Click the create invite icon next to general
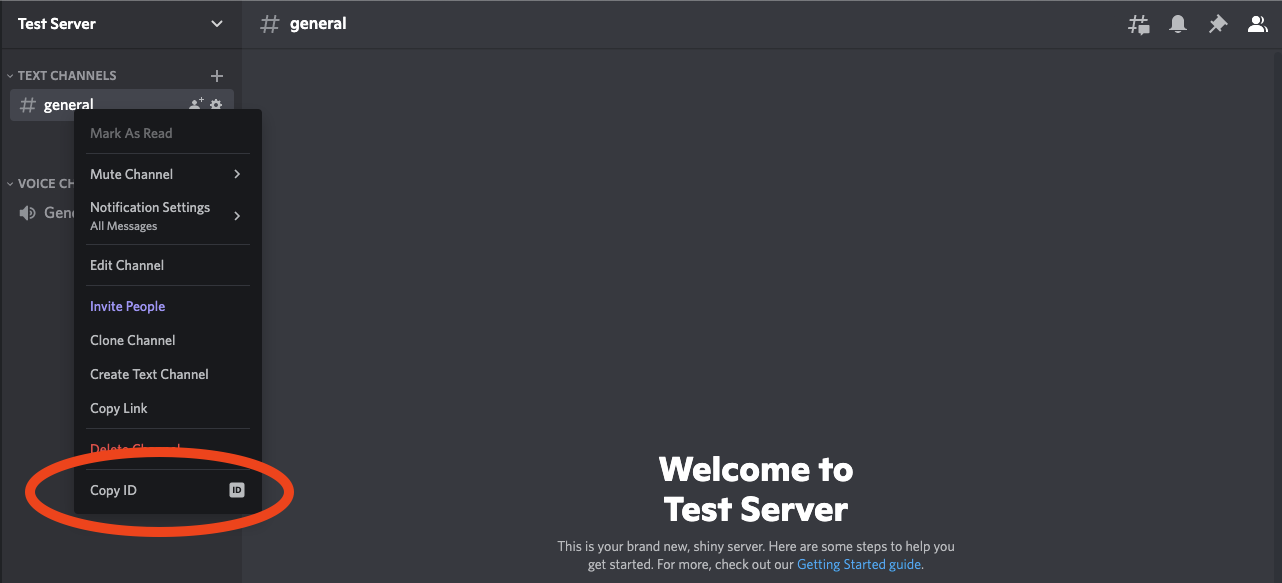The image size is (1282, 583). click(195, 103)
